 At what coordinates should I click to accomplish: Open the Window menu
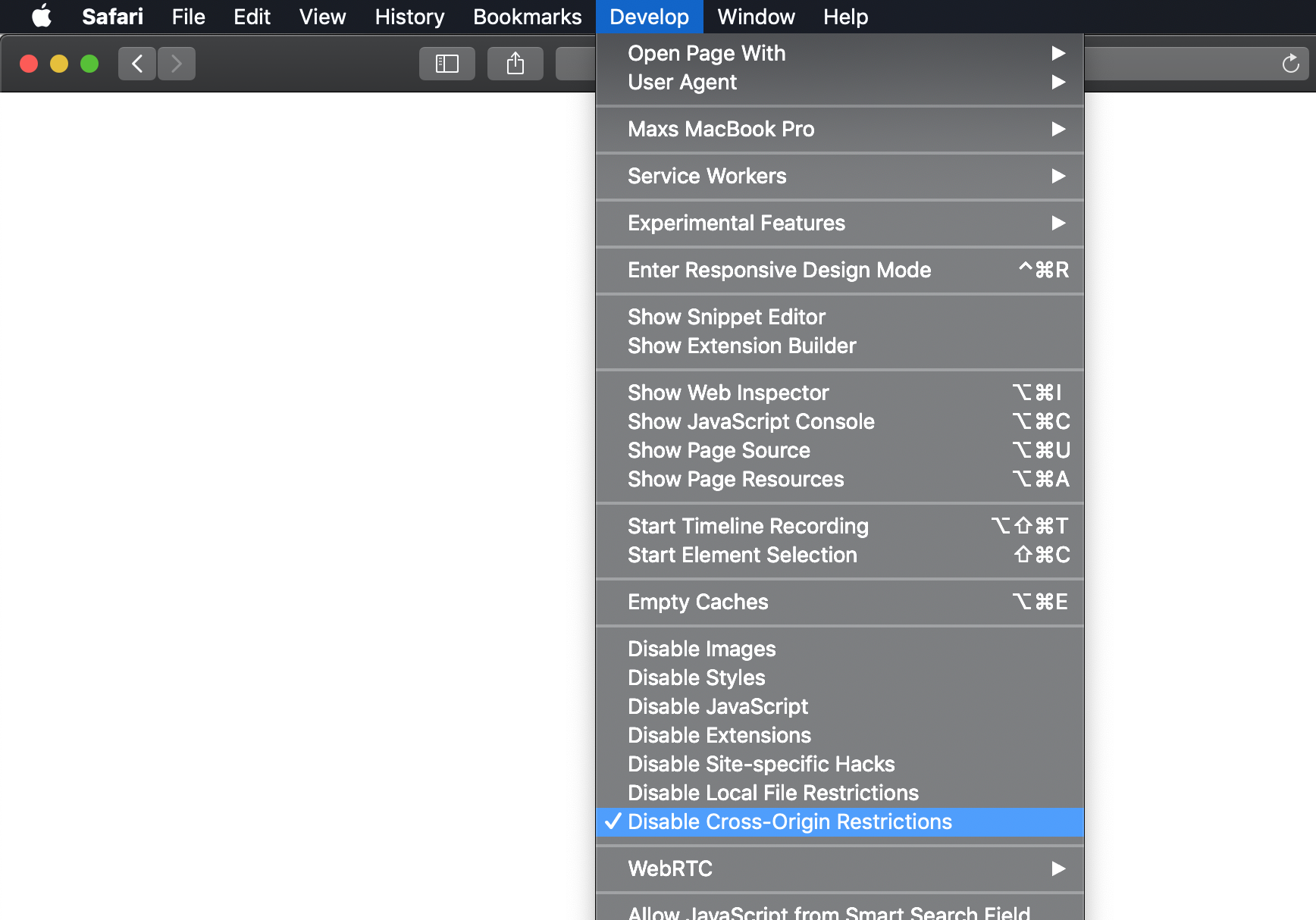(x=756, y=16)
